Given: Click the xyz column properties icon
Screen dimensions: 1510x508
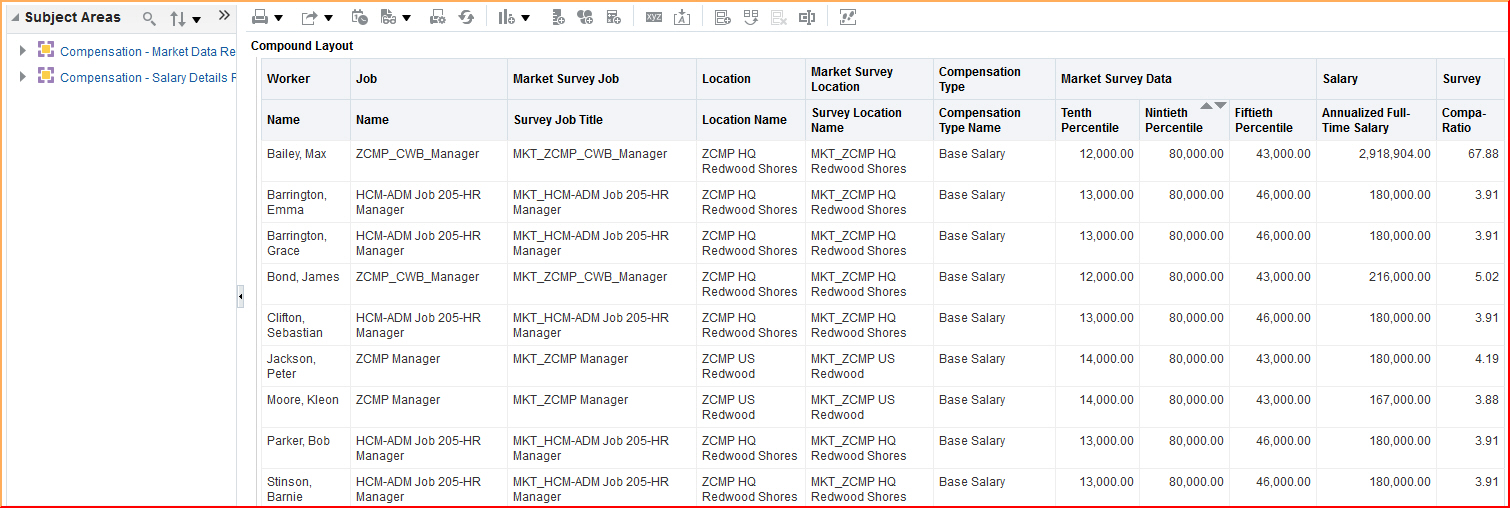Looking at the screenshot, I should 654,17.
